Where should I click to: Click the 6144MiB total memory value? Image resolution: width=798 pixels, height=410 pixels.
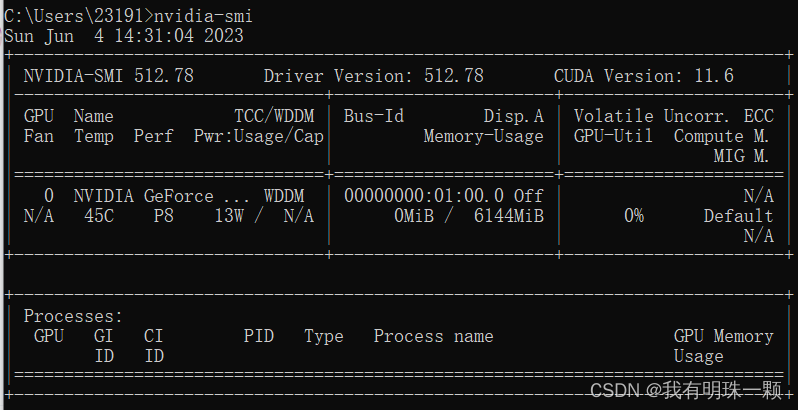pos(508,216)
